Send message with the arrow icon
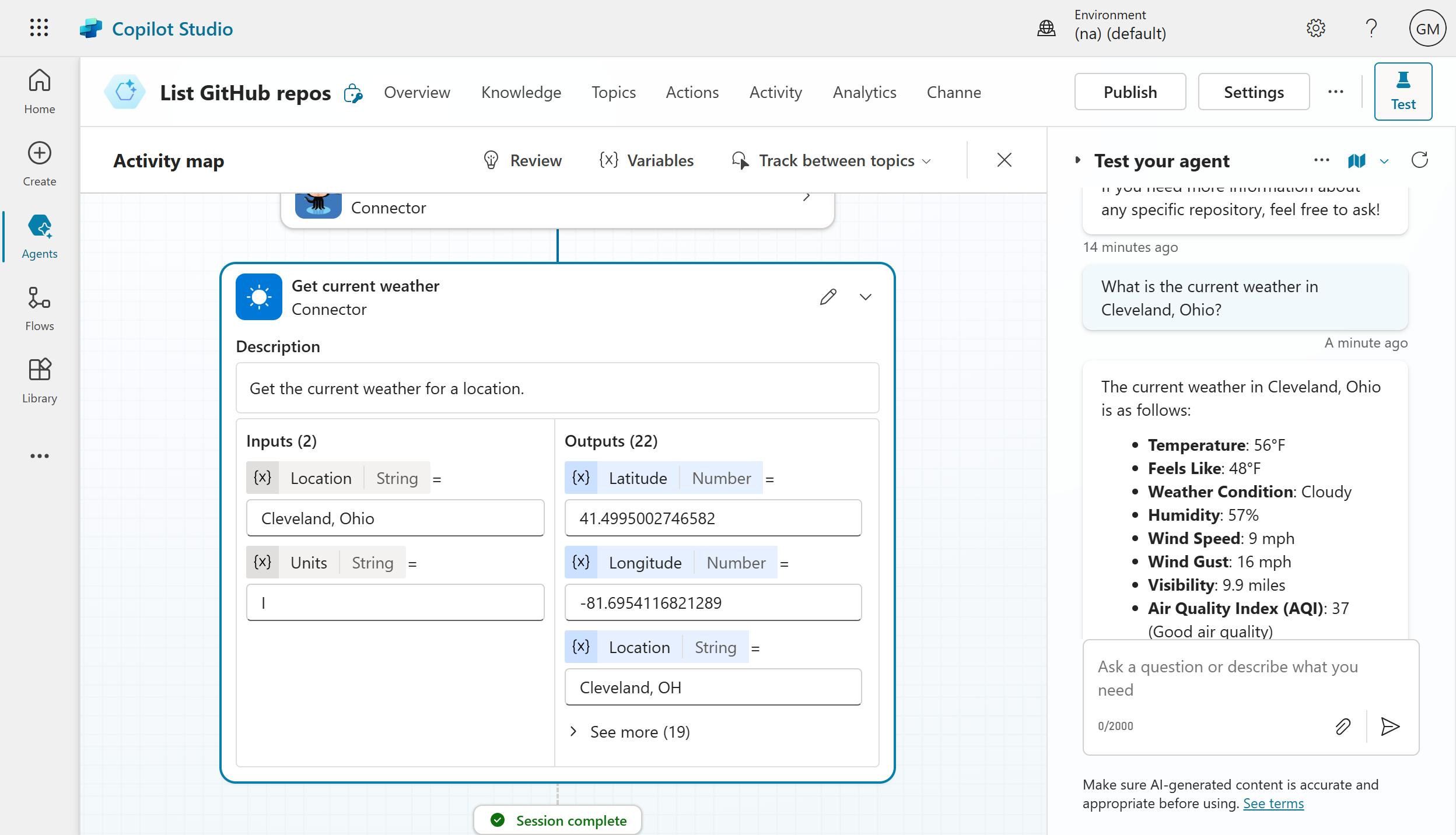This screenshot has width=1456, height=835. click(x=1390, y=726)
